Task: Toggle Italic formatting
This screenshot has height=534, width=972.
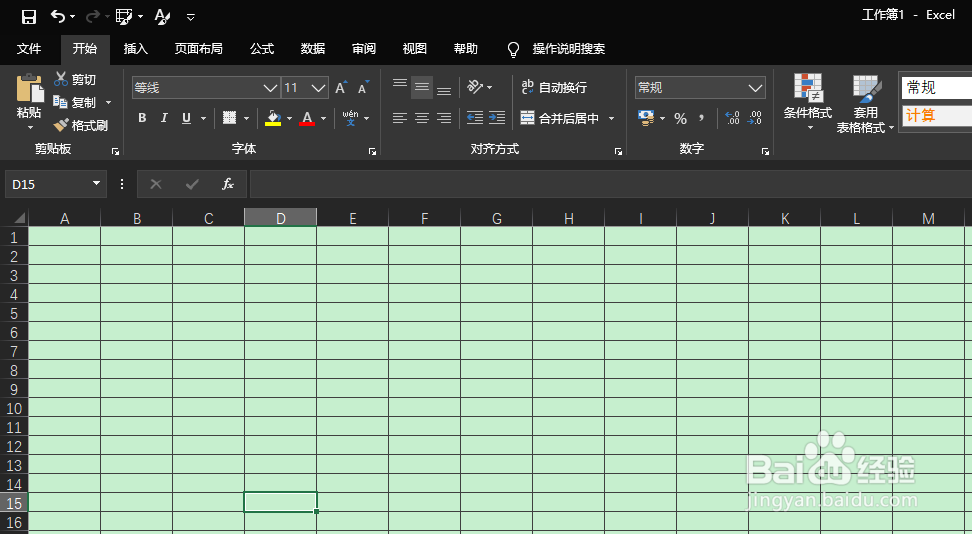Action: tap(164, 118)
